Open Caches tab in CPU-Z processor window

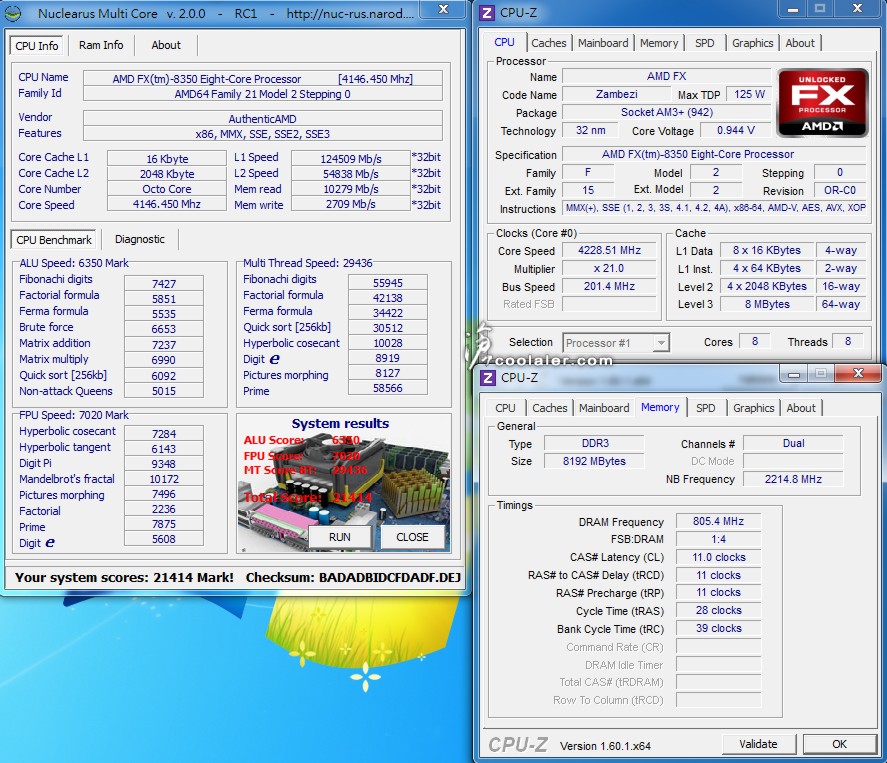pos(549,43)
